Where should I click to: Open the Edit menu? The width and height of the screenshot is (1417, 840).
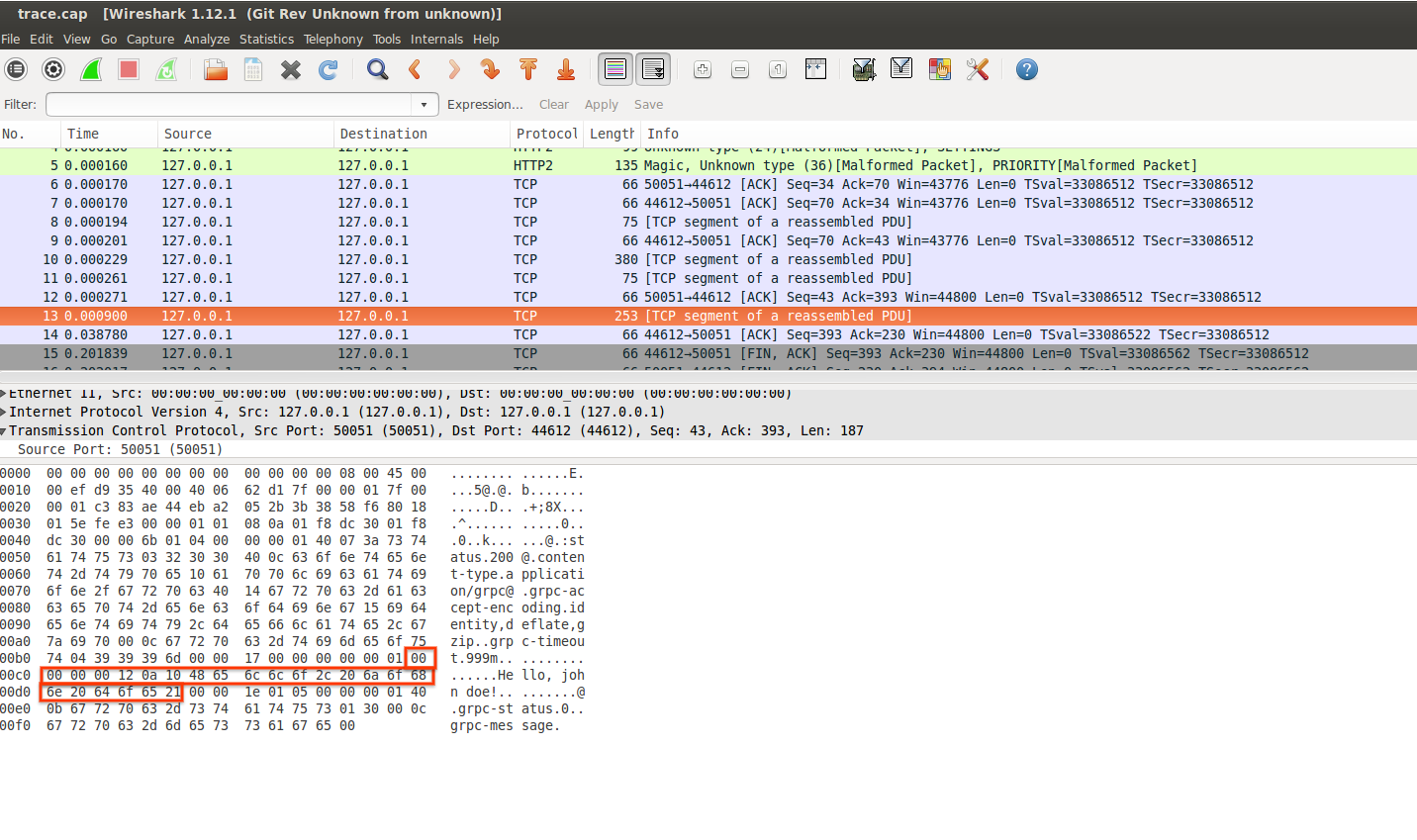tap(42, 40)
